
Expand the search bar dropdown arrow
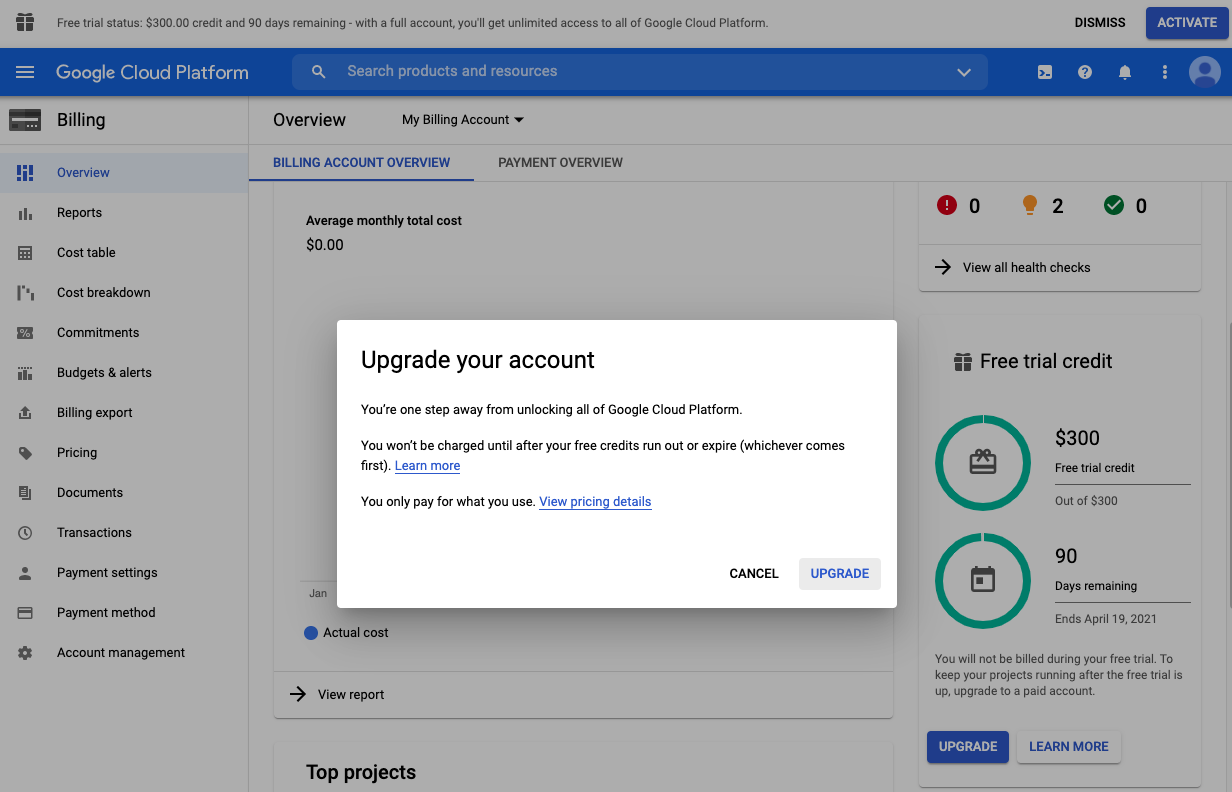click(964, 72)
